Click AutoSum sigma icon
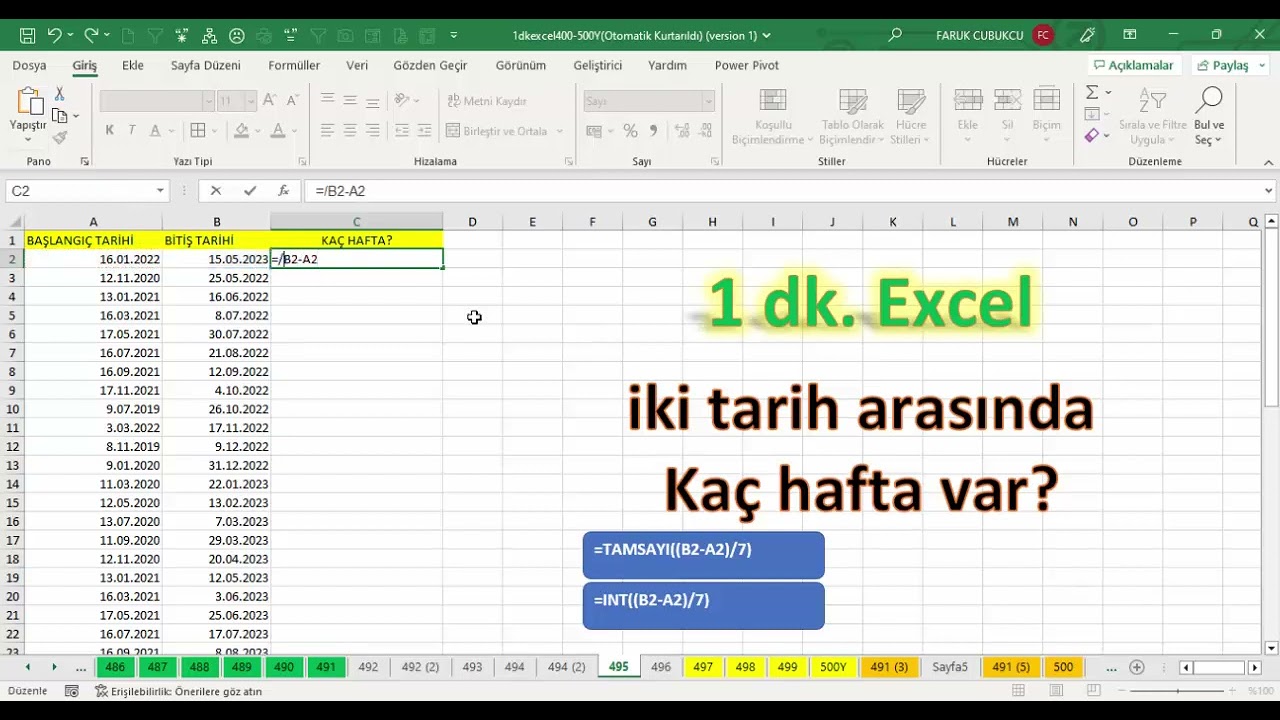1280x720 pixels. click(x=1092, y=92)
